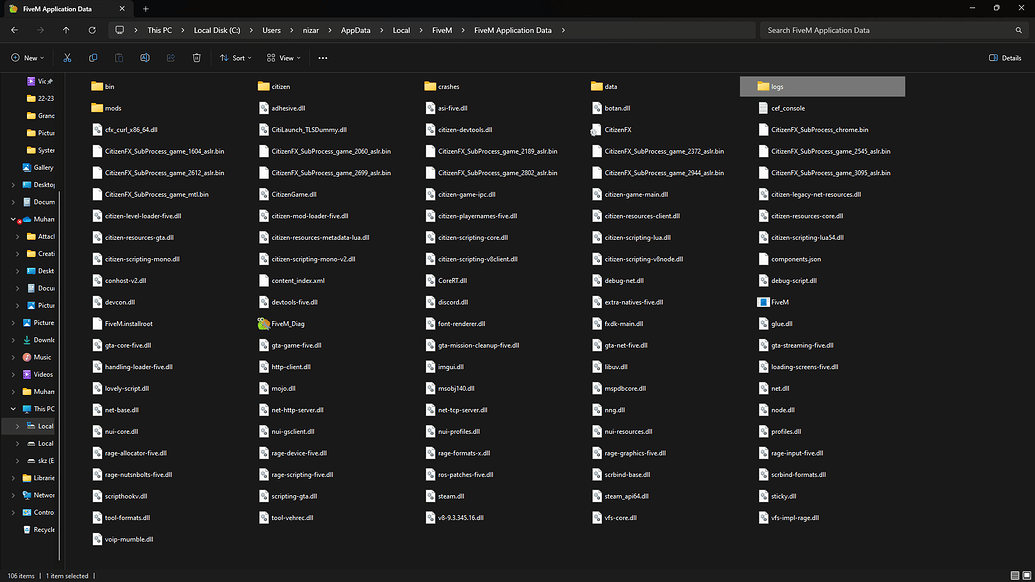Click the Copy icon in toolbar
The image size is (1035, 582).
(93, 58)
